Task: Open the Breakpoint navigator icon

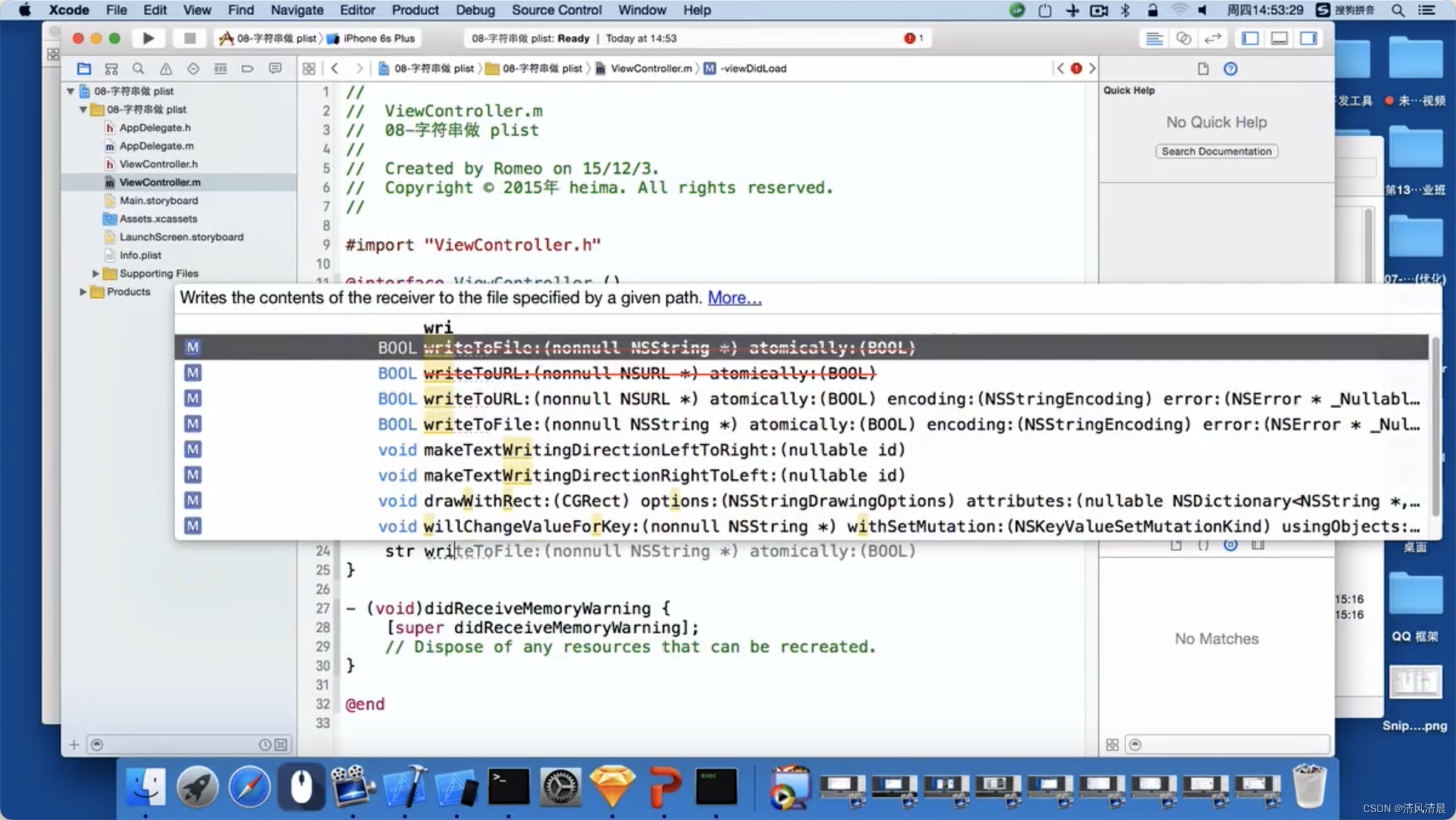Action: click(x=248, y=69)
